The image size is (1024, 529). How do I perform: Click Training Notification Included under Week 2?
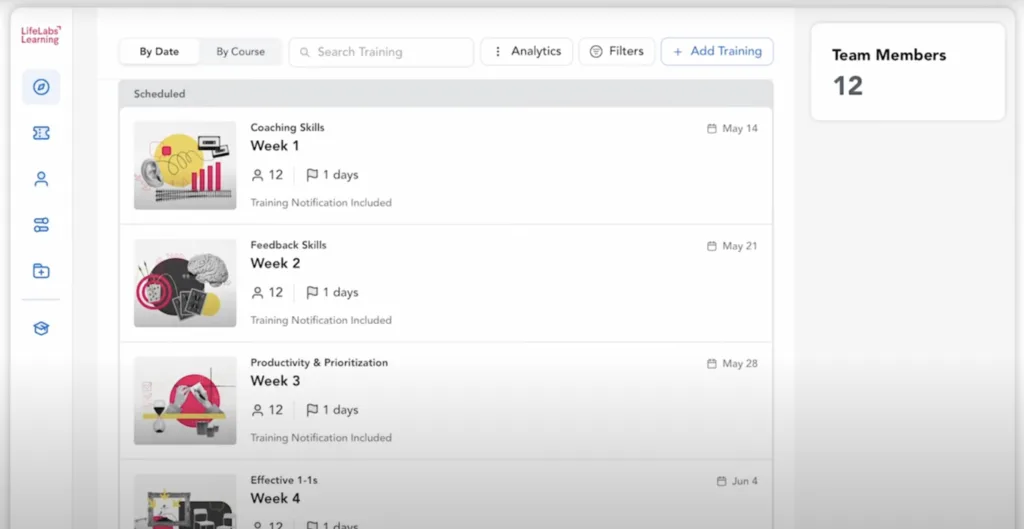tap(321, 321)
